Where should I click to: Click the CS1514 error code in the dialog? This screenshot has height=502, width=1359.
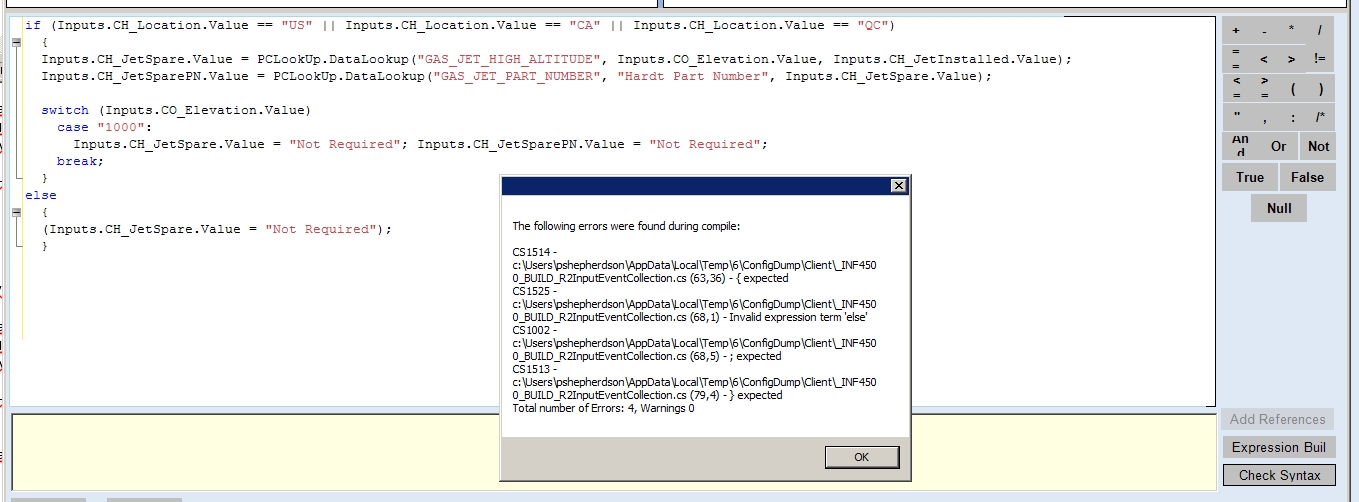(x=532, y=252)
